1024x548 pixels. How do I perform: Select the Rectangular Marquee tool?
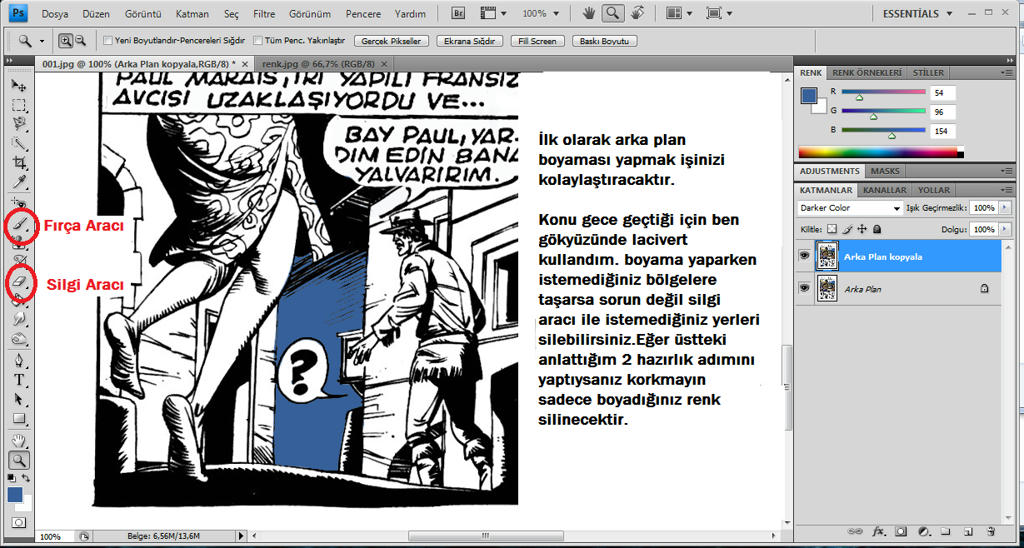click(x=20, y=105)
